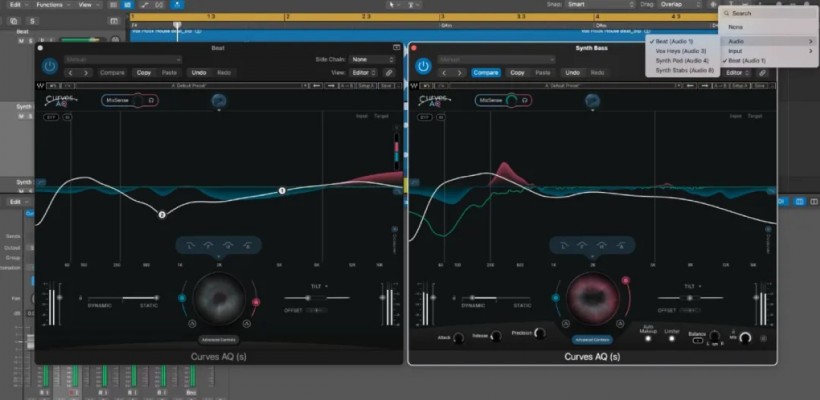This screenshot has height=400, width=820.
Task: Open Tilt dropdown in Synth Bass plugin
Action: coord(692,287)
